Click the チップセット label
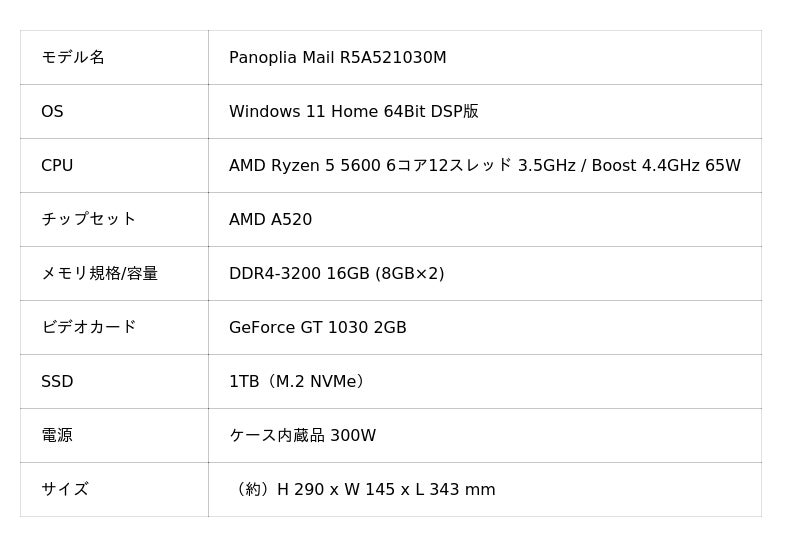 pyautogui.click(x=88, y=220)
